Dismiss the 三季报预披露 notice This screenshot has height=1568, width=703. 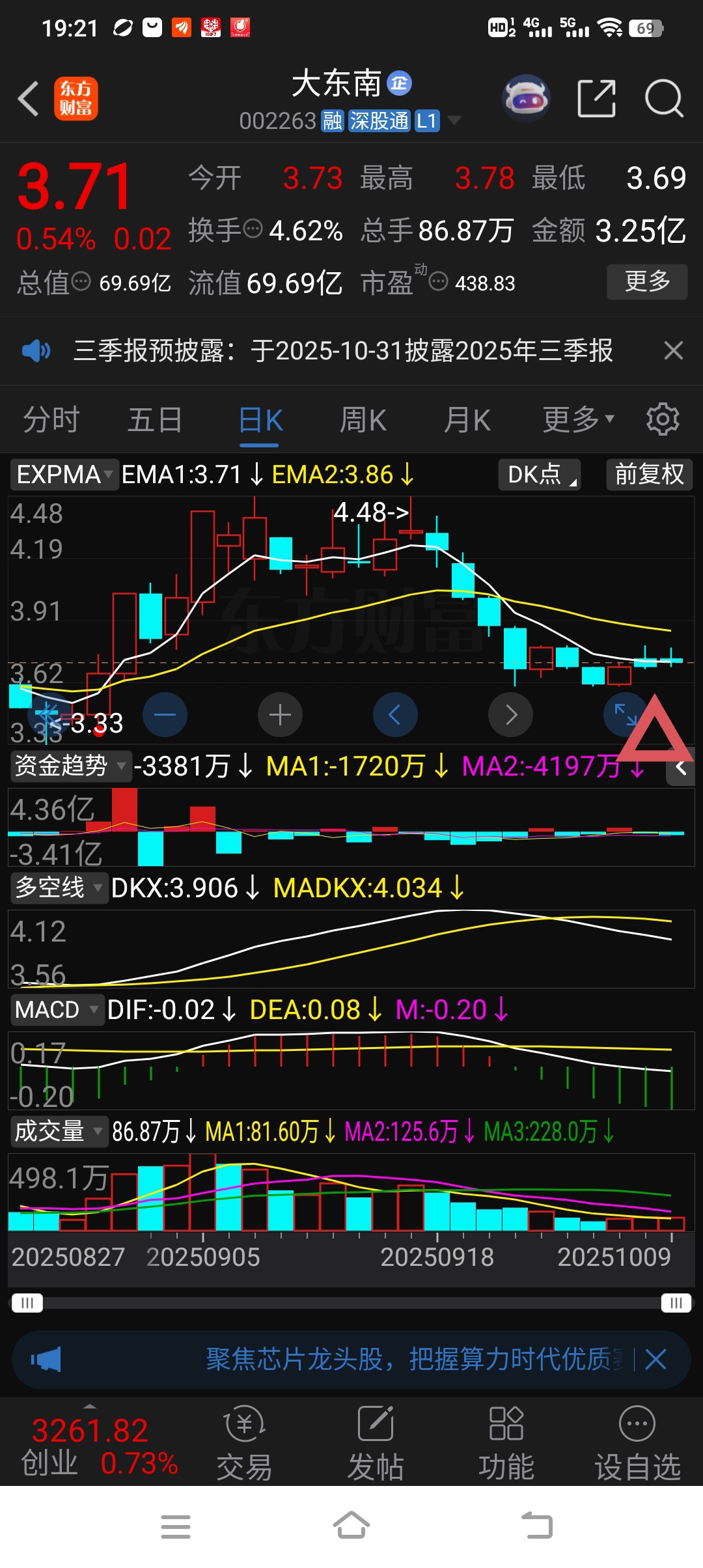point(674,351)
